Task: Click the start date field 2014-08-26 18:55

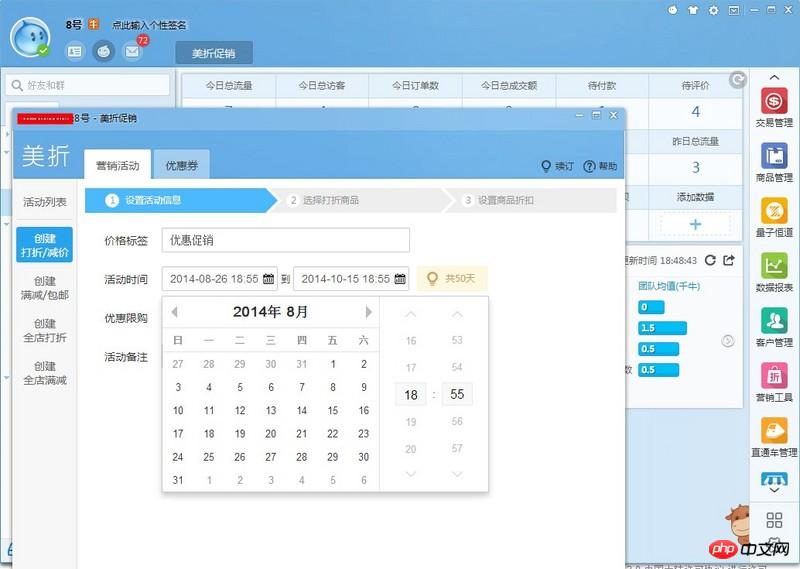Action: 220,279
